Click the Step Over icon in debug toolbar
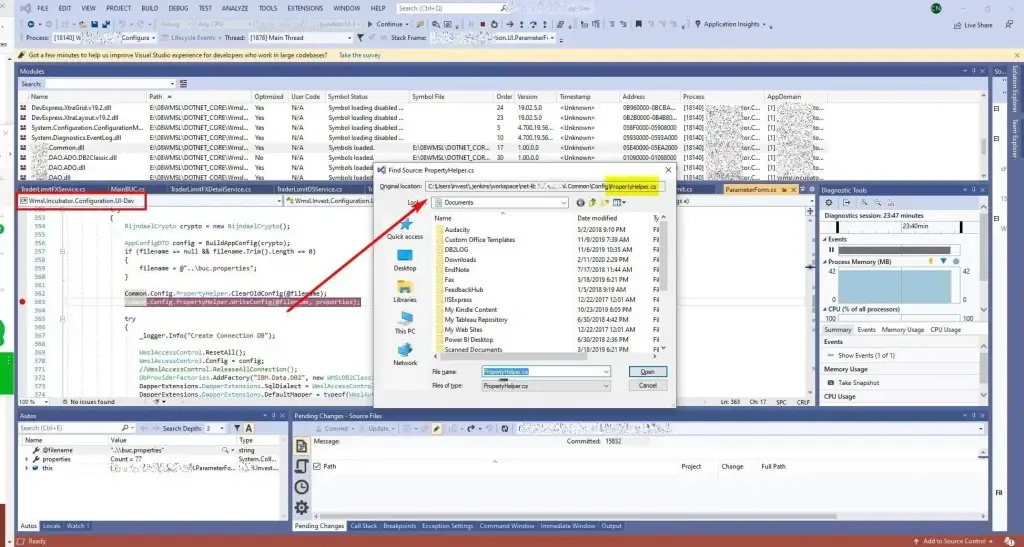This screenshot has height=547, width=1024. click(x=534, y=24)
